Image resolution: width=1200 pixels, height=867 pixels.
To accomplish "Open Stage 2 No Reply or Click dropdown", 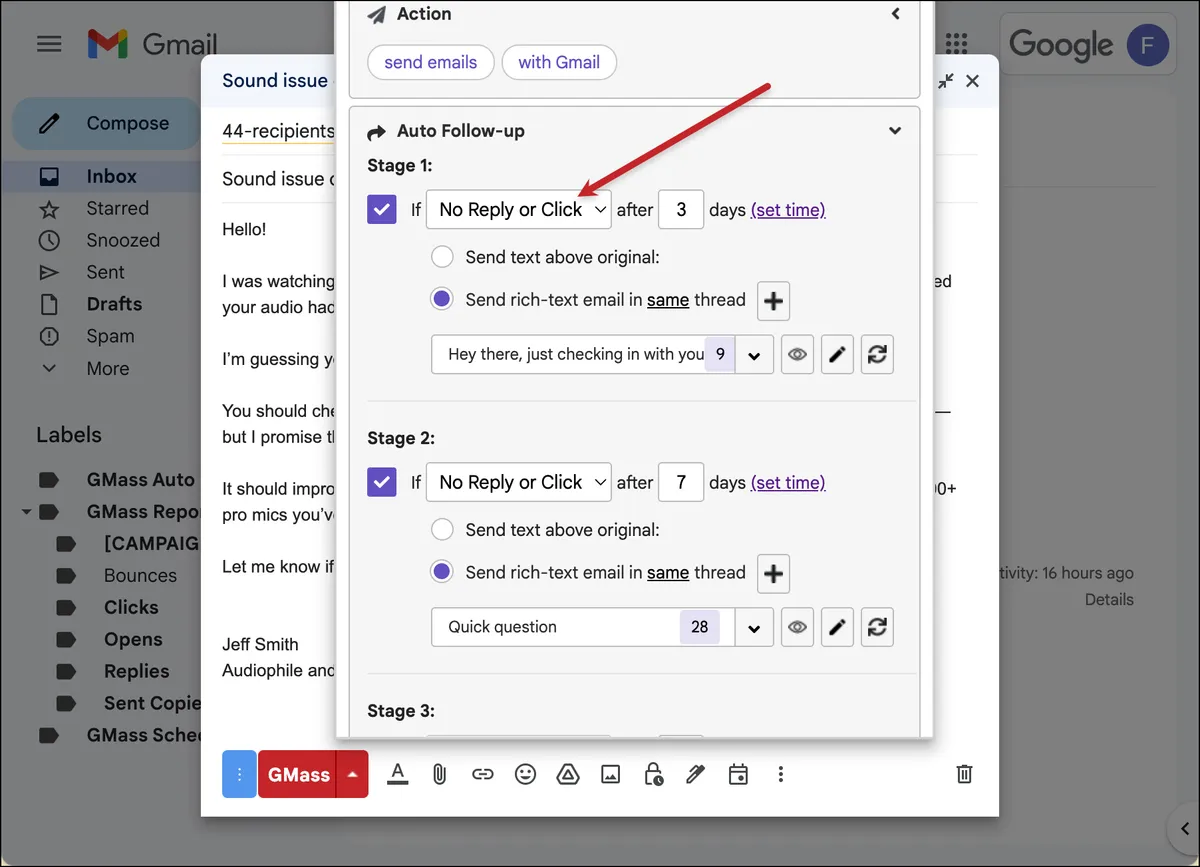I will pyautogui.click(x=519, y=482).
